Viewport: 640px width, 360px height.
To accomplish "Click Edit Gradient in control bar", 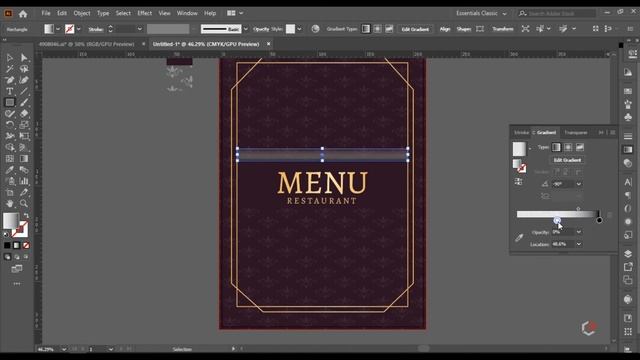I will click(415, 29).
